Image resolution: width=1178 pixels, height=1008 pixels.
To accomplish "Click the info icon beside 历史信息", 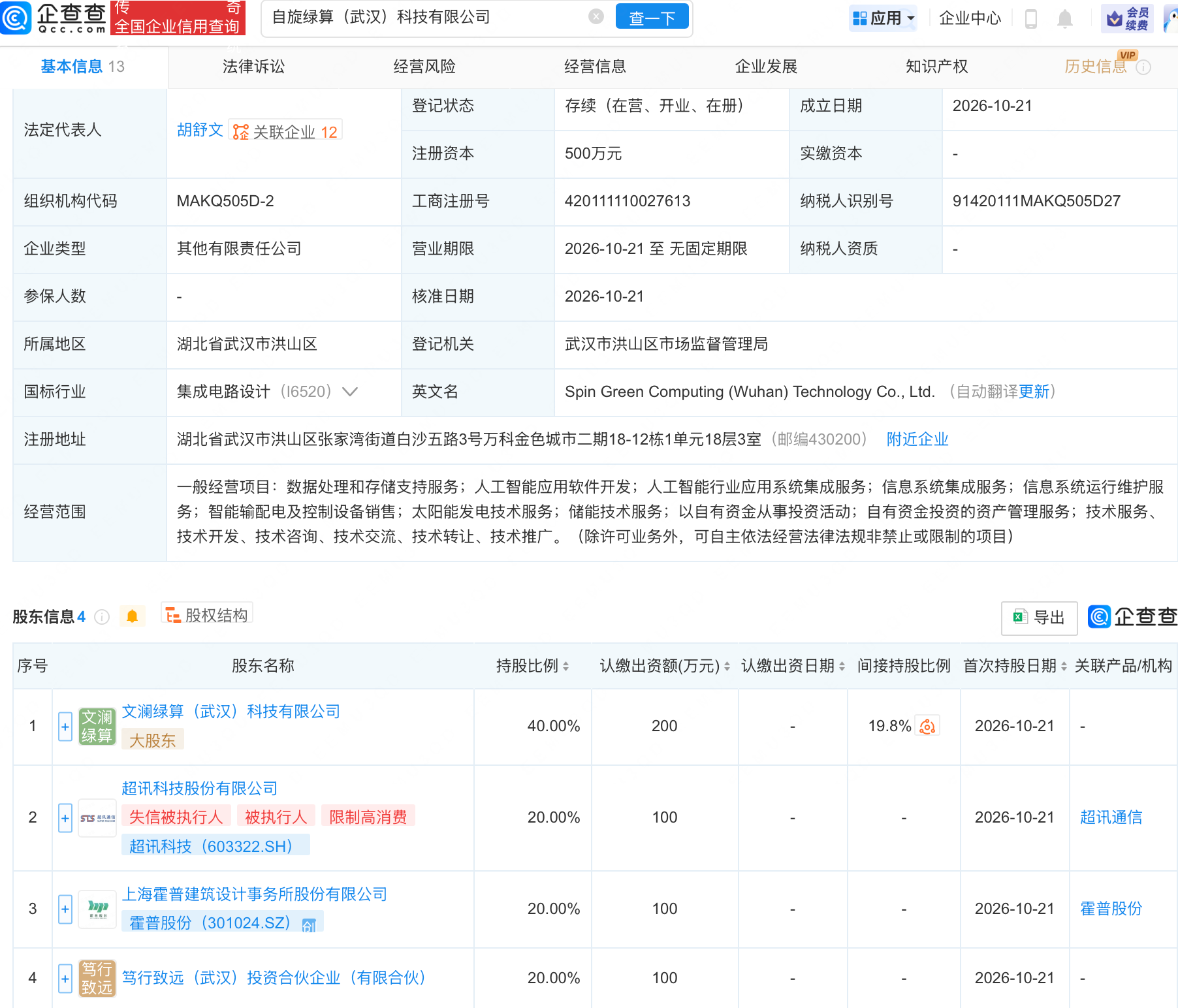I will point(1143,67).
